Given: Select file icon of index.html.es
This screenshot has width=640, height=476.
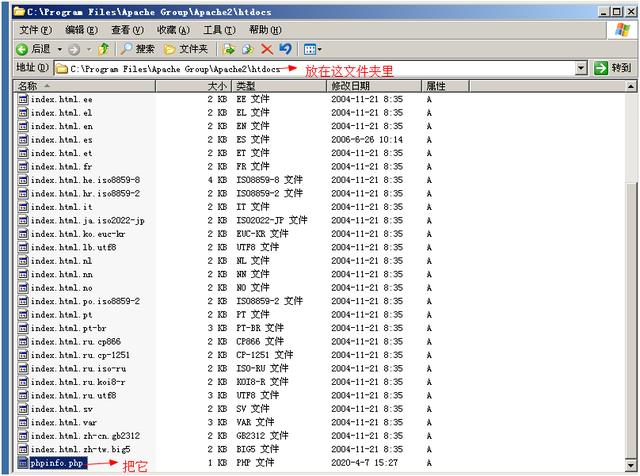Looking at the screenshot, I should click(x=23, y=140).
